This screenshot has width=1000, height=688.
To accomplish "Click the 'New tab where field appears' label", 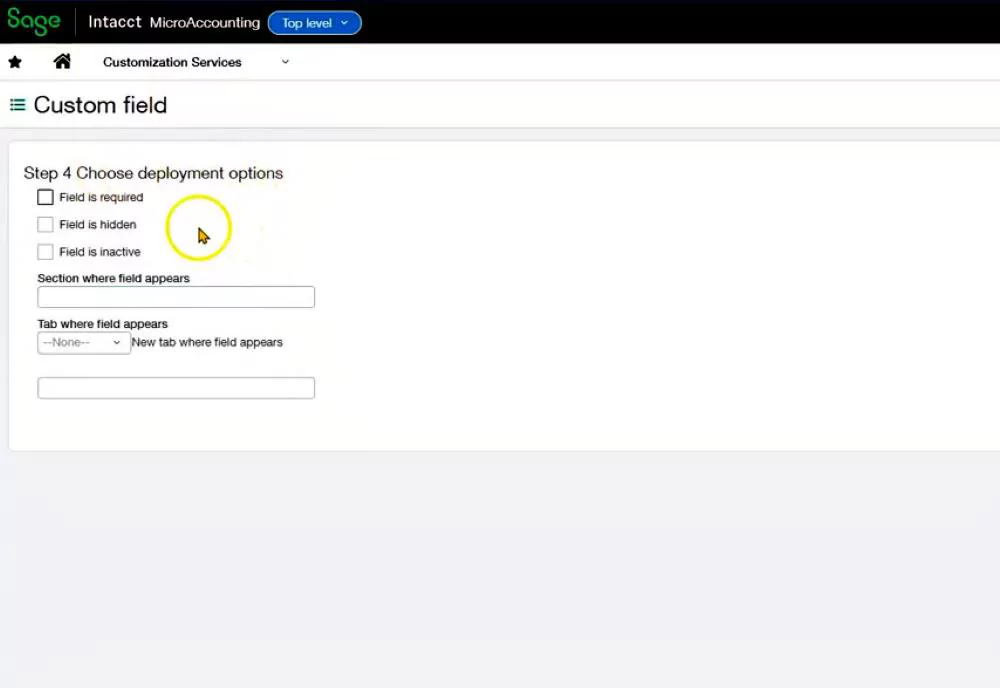I will tap(207, 342).
